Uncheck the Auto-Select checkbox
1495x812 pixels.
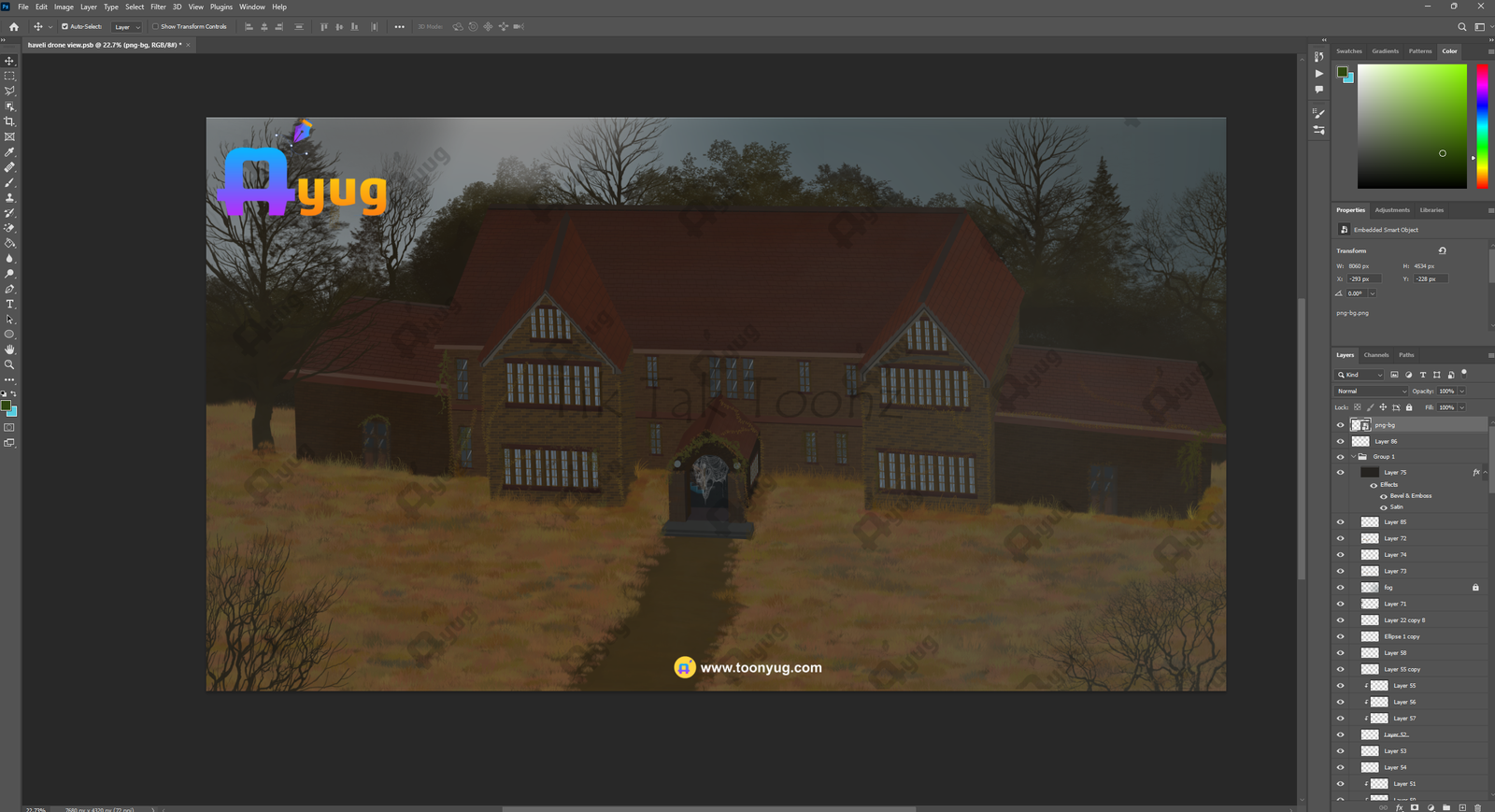coord(64,27)
